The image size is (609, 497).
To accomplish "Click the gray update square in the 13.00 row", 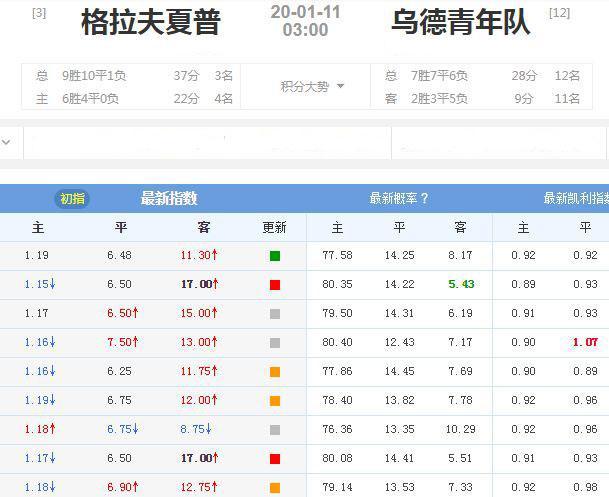I will pyautogui.click(x=275, y=343).
